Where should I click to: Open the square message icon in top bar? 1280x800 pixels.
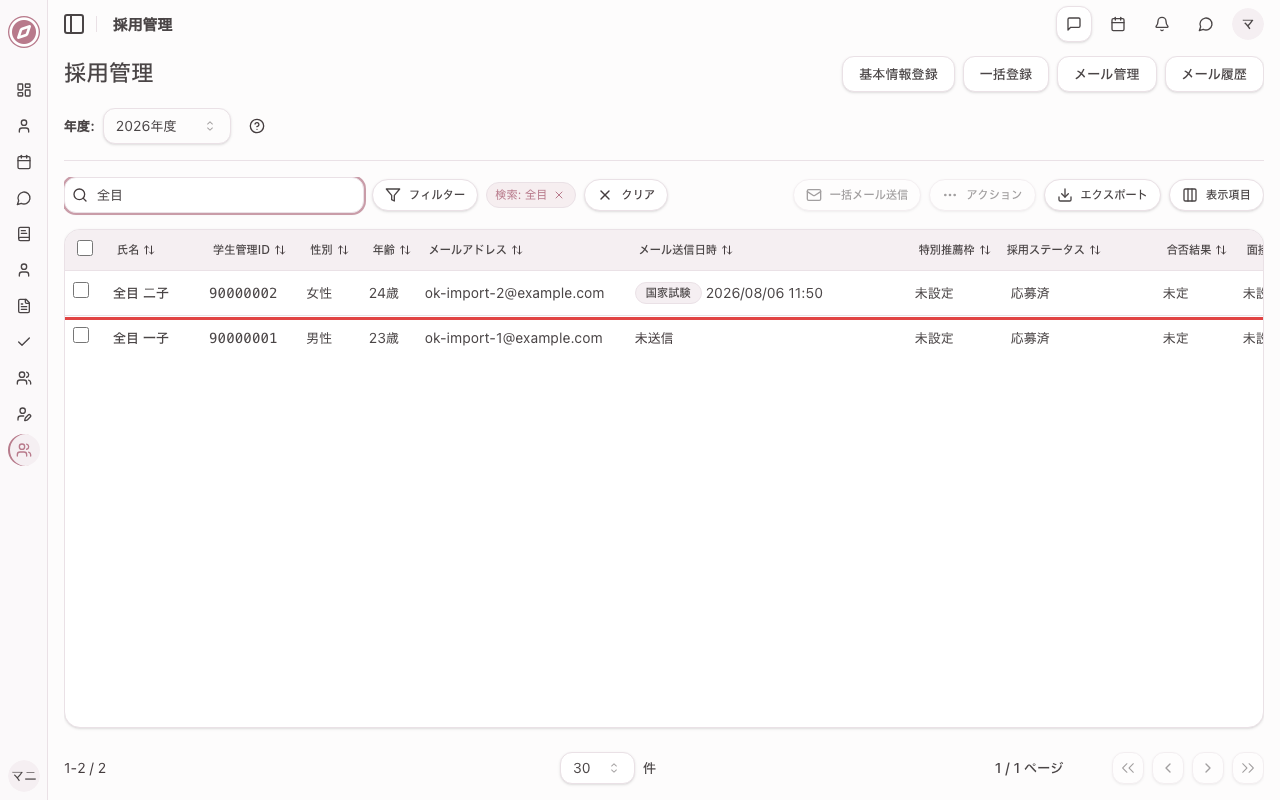[1074, 24]
